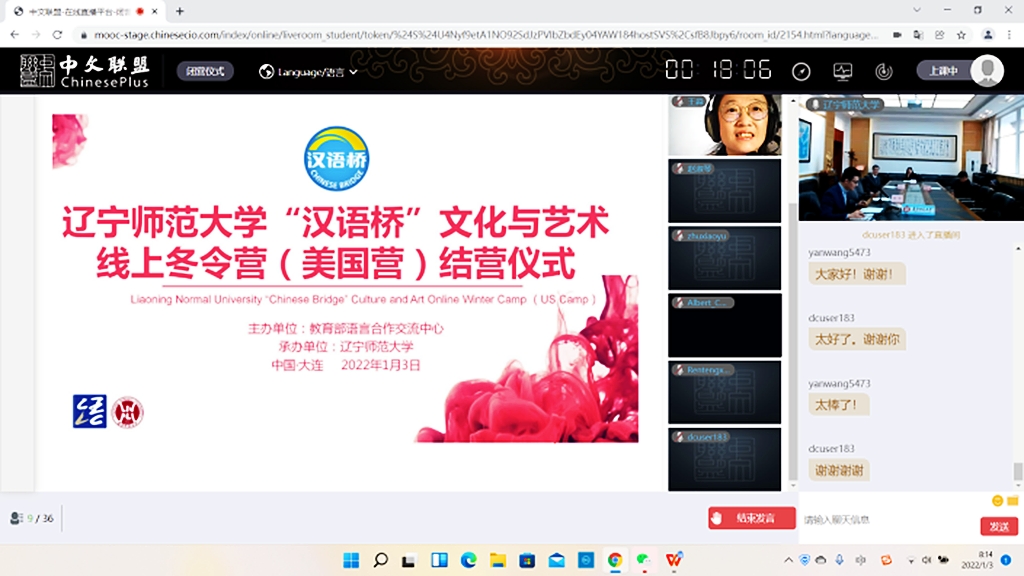Reload the page with refresh icon
The width and height of the screenshot is (1024, 576).
click(57, 35)
